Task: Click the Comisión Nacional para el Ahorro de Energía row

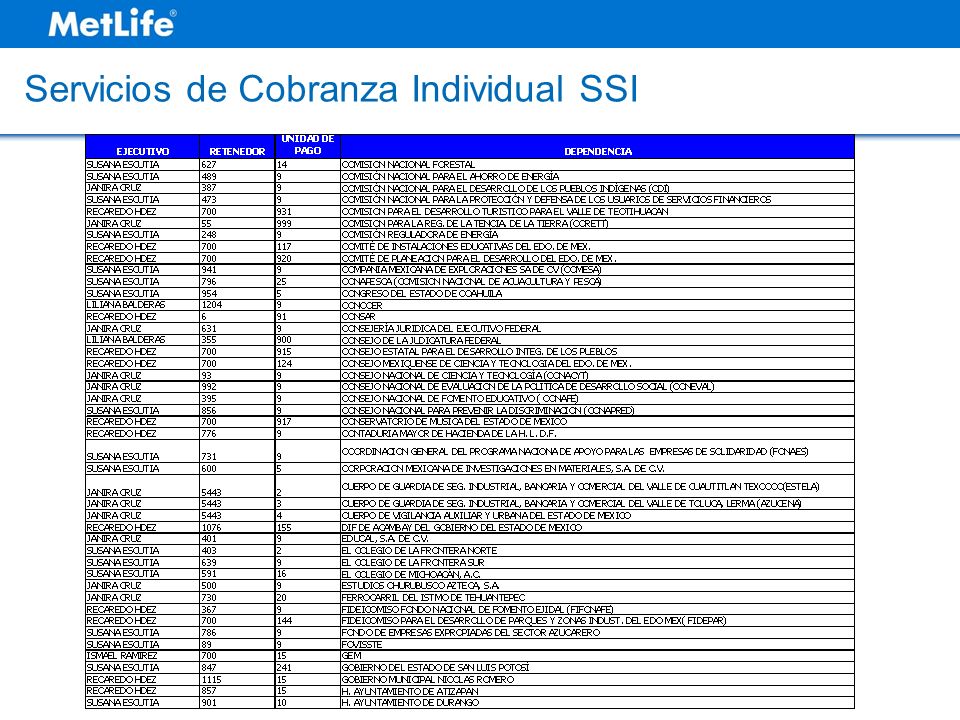Action: pos(470,176)
